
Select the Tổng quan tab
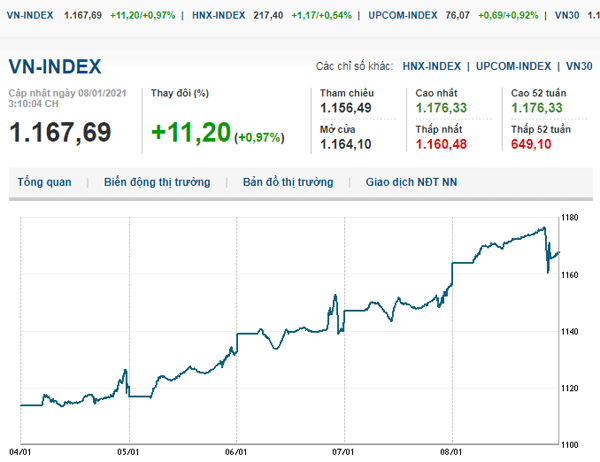tap(45, 183)
